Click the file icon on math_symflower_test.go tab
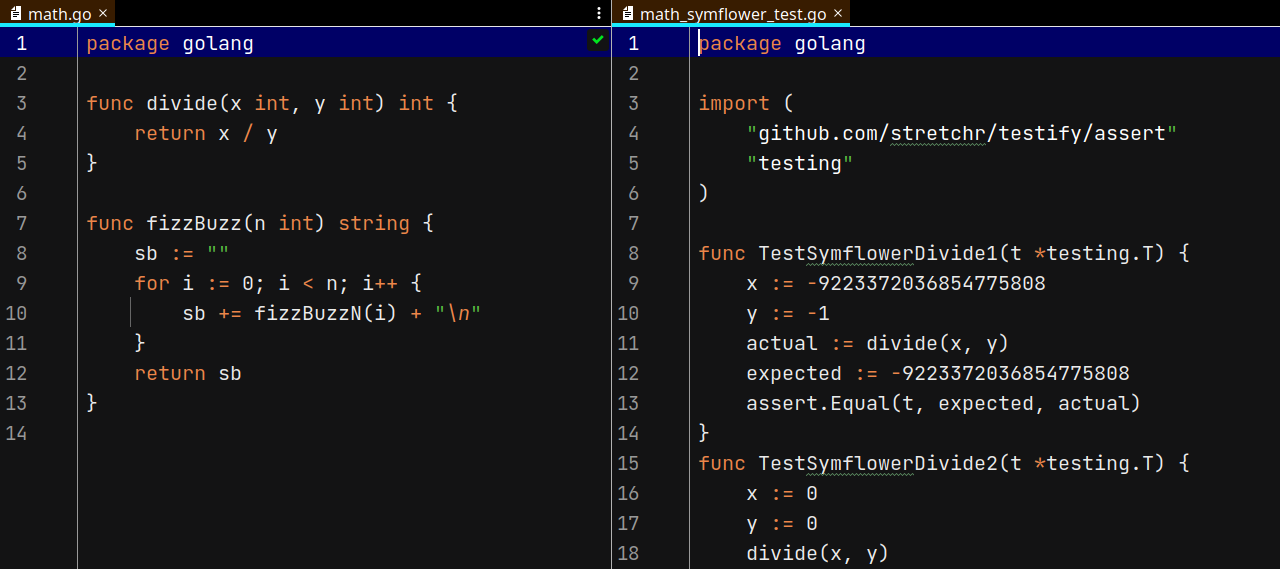 point(628,13)
